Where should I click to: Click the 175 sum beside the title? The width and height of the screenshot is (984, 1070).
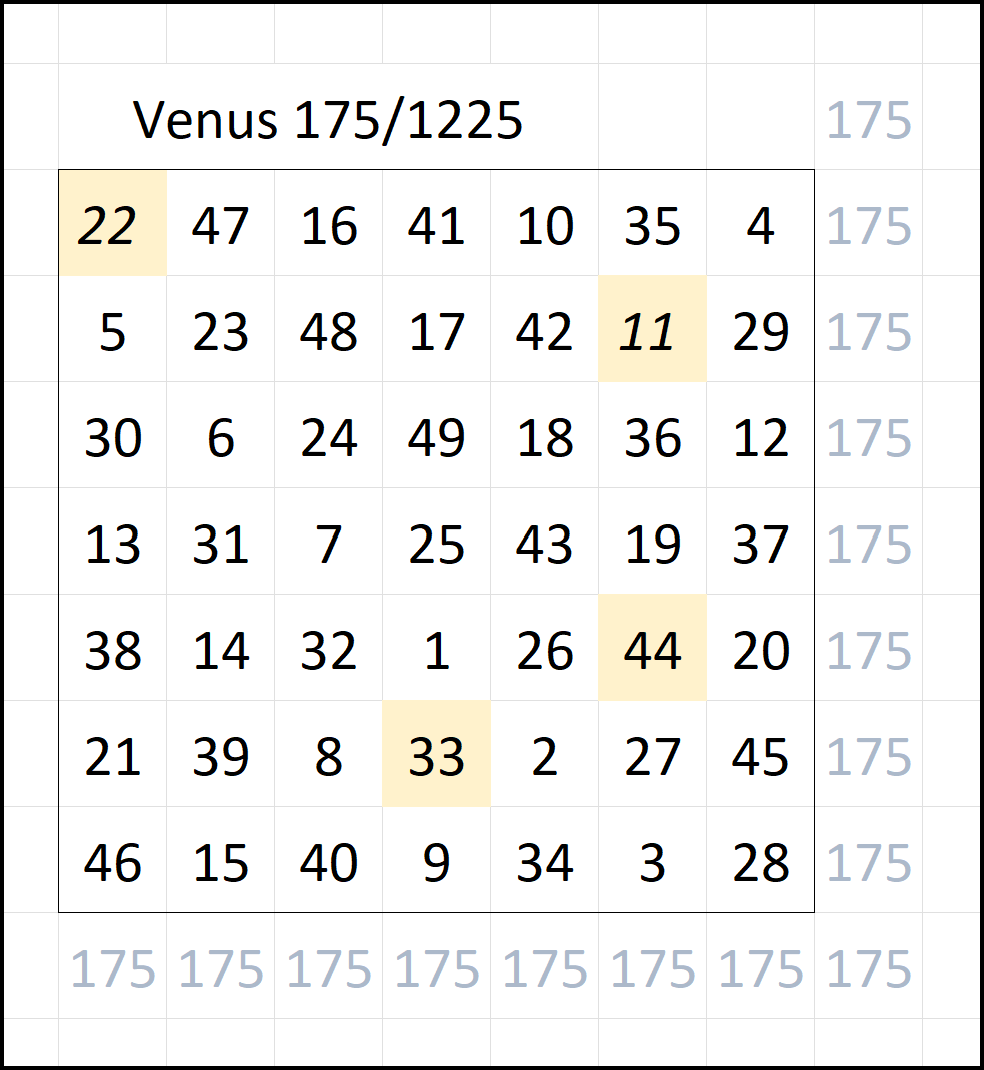tap(868, 121)
